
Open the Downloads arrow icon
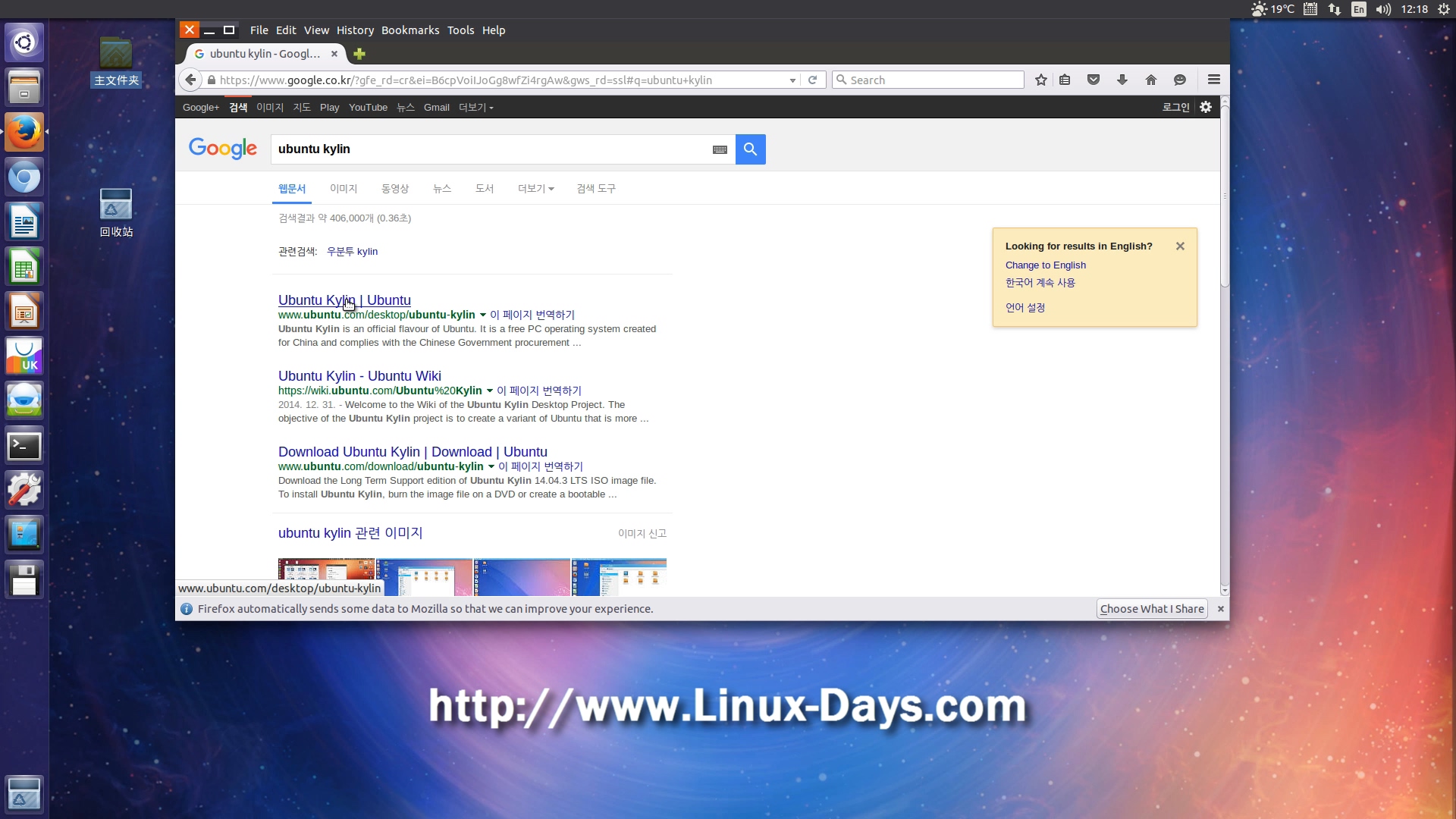[x=1122, y=80]
